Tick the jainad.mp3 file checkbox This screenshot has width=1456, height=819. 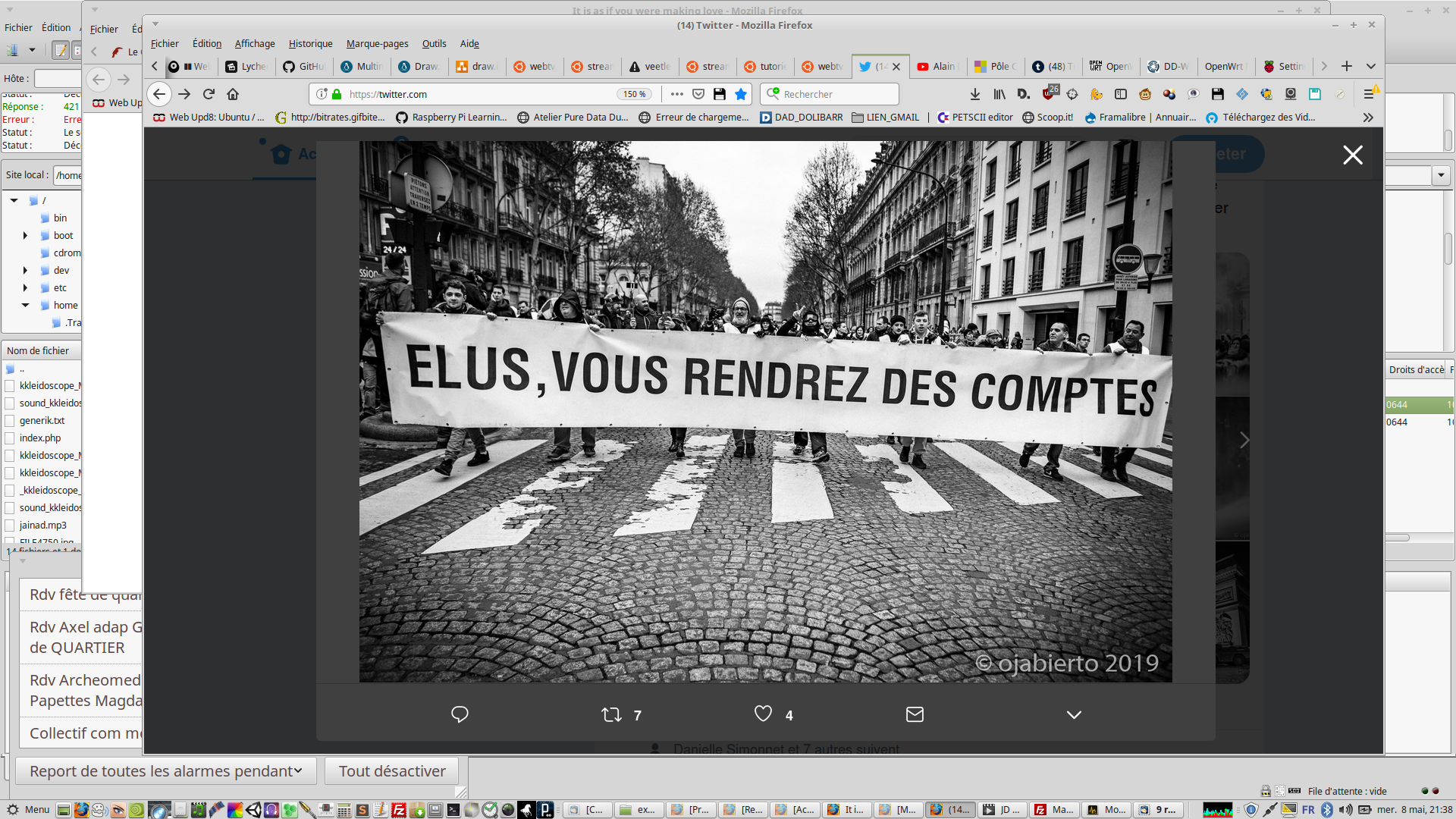click(10, 526)
